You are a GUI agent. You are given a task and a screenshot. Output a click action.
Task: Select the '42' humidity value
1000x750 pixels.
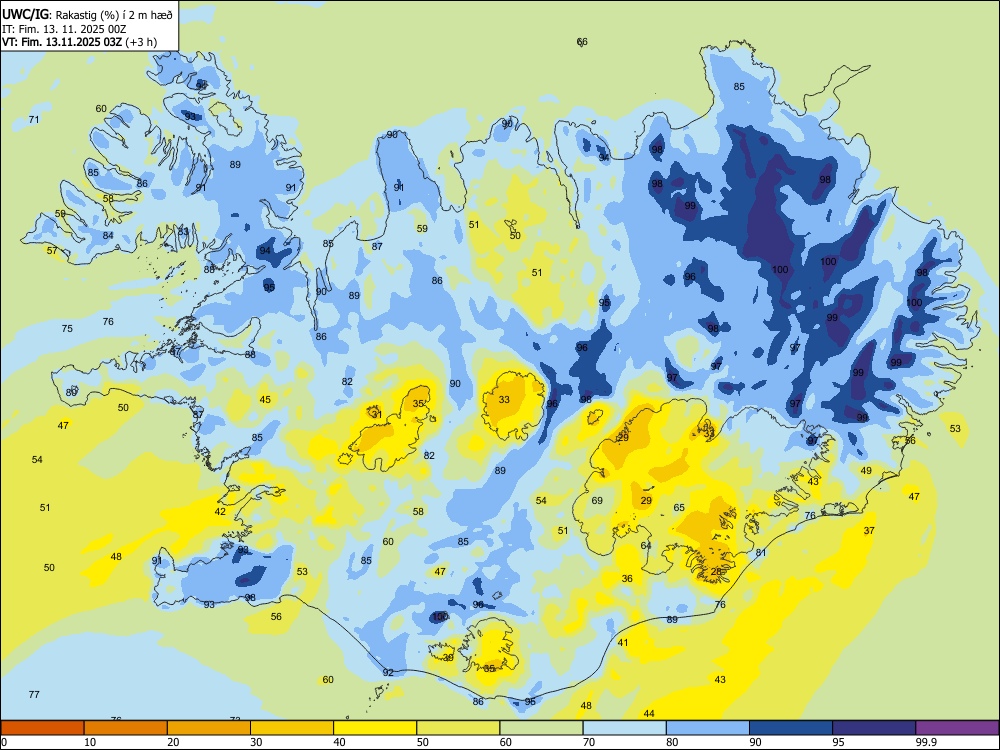click(220, 511)
